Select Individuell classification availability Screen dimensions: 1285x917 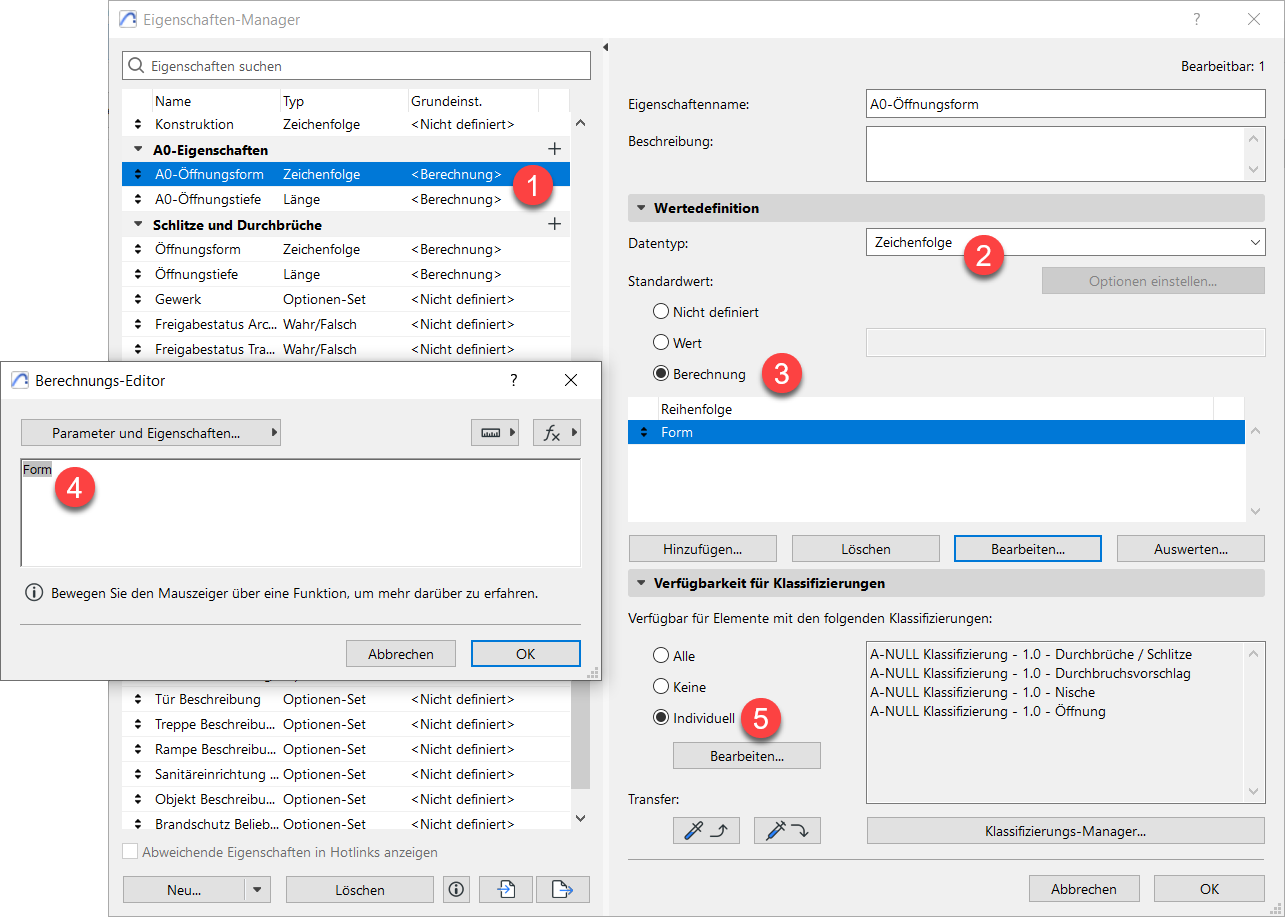pyautogui.click(x=661, y=718)
